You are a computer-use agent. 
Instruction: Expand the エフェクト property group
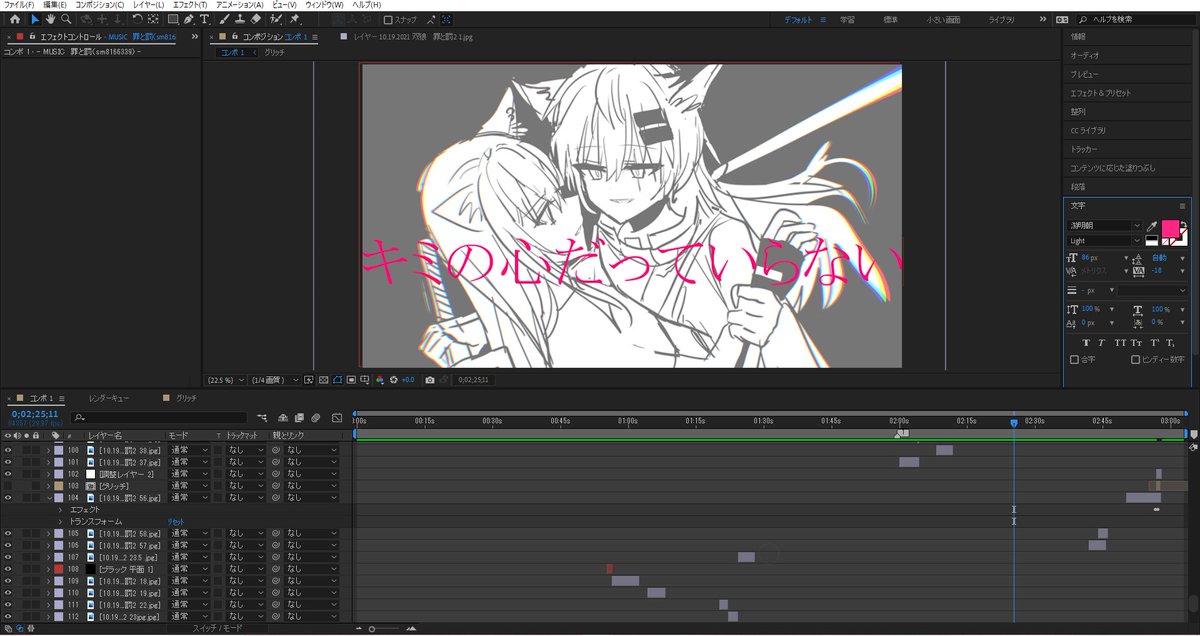point(60,510)
